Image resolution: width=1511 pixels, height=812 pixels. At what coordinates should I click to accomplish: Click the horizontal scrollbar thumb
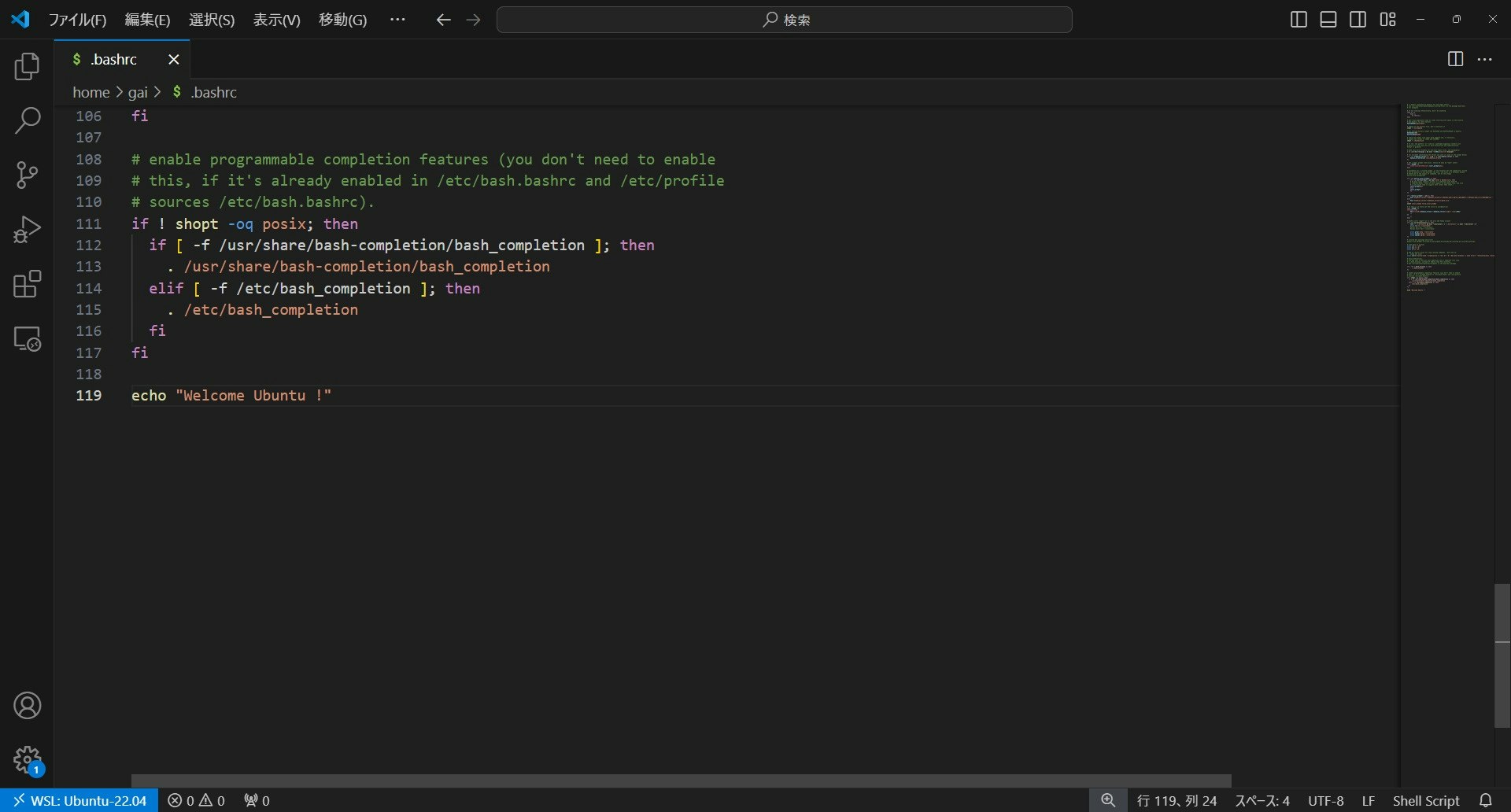tap(681, 781)
